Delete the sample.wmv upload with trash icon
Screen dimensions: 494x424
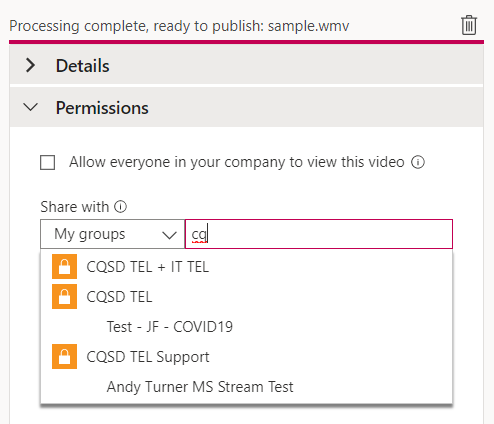[x=469, y=25]
